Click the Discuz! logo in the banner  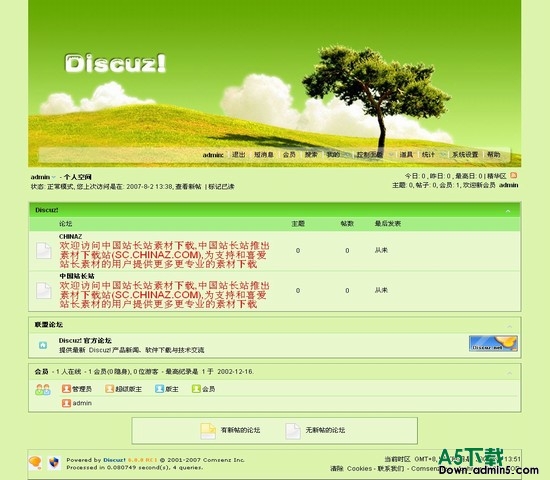(115, 63)
